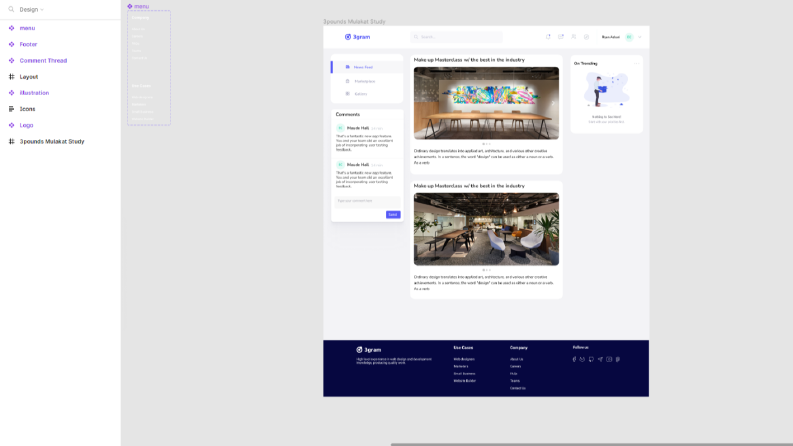Select the Marketplace menu item
This screenshot has height=446, width=793.
pos(367,81)
